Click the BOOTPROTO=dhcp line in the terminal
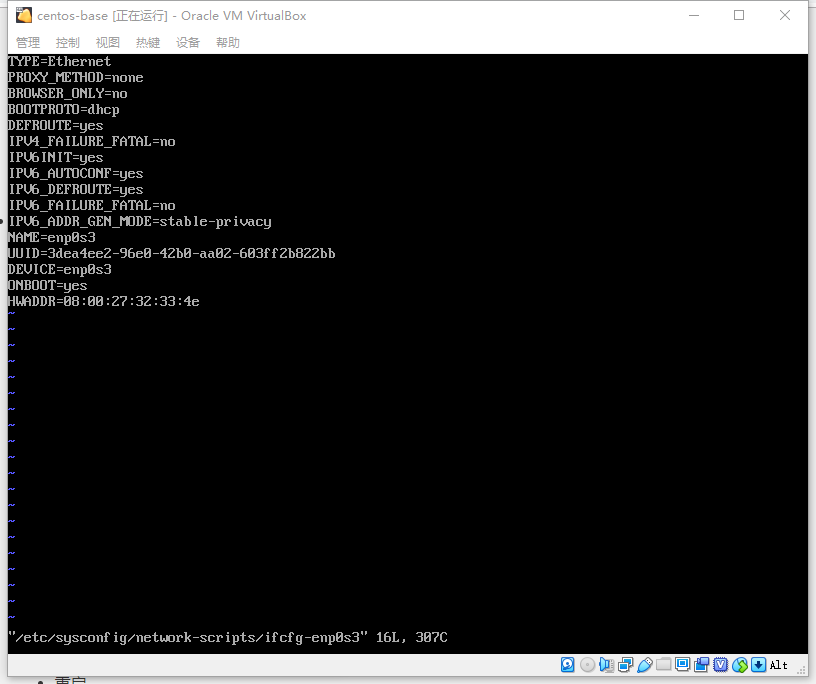 coord(64,109)
